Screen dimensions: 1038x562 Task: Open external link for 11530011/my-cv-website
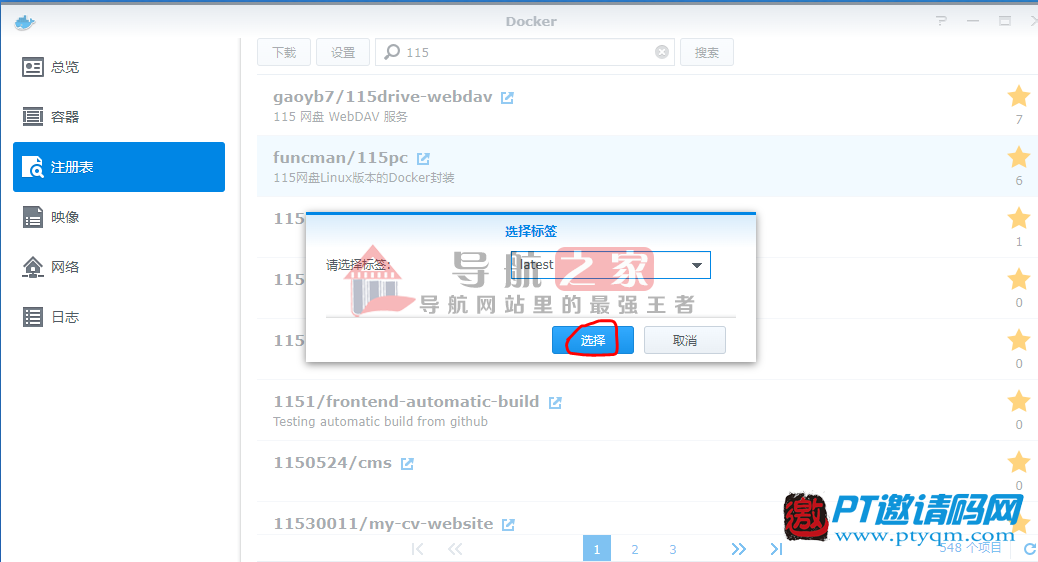pyautogui.click(x=508, y=524)
